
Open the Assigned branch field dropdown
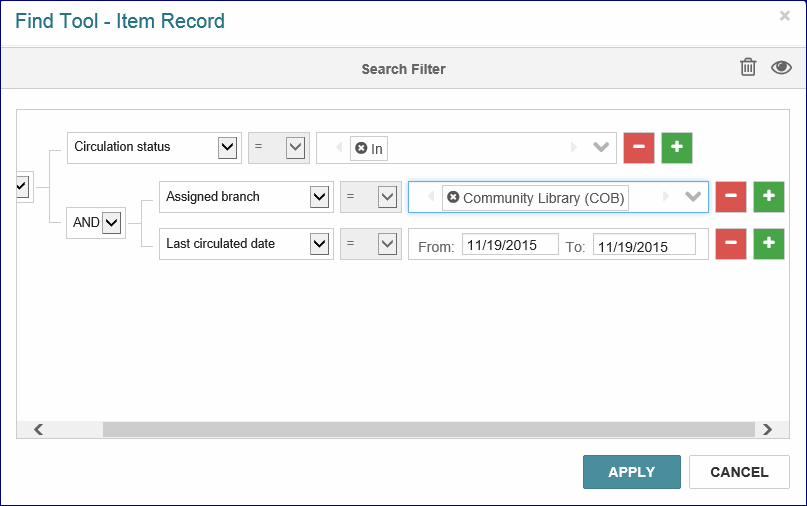tap(319, 197)
